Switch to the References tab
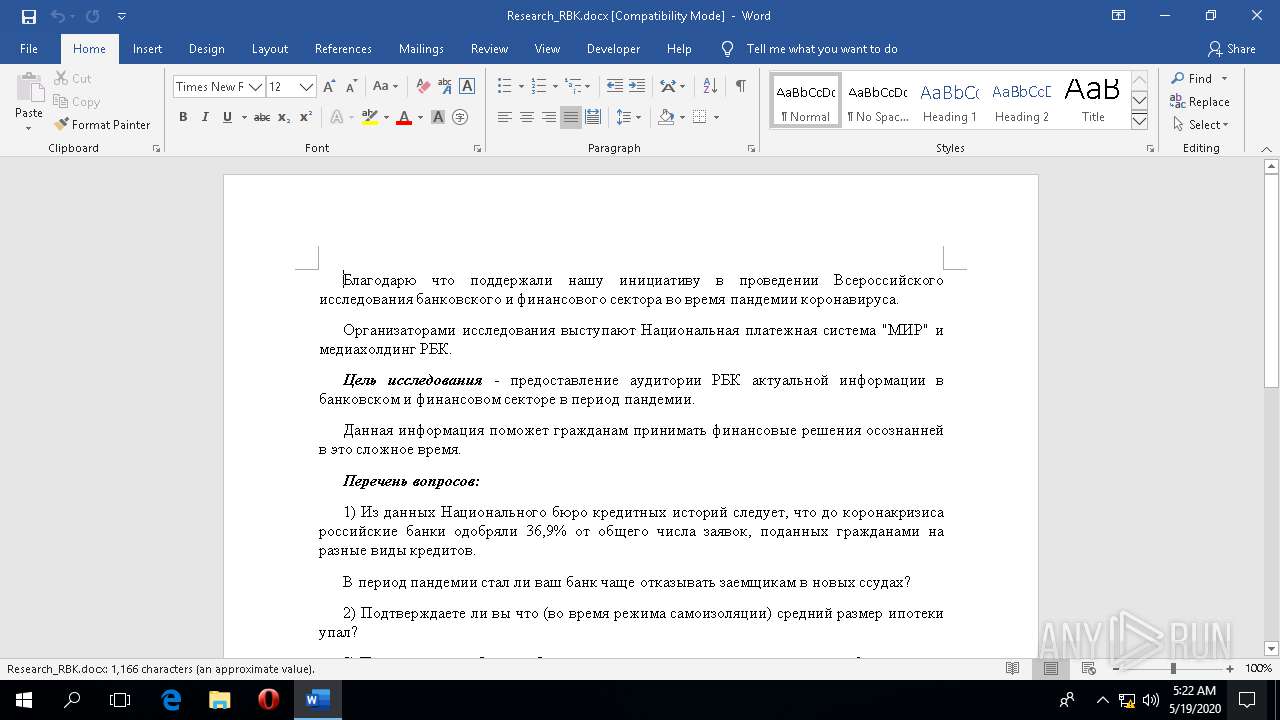 click(343, 49)
